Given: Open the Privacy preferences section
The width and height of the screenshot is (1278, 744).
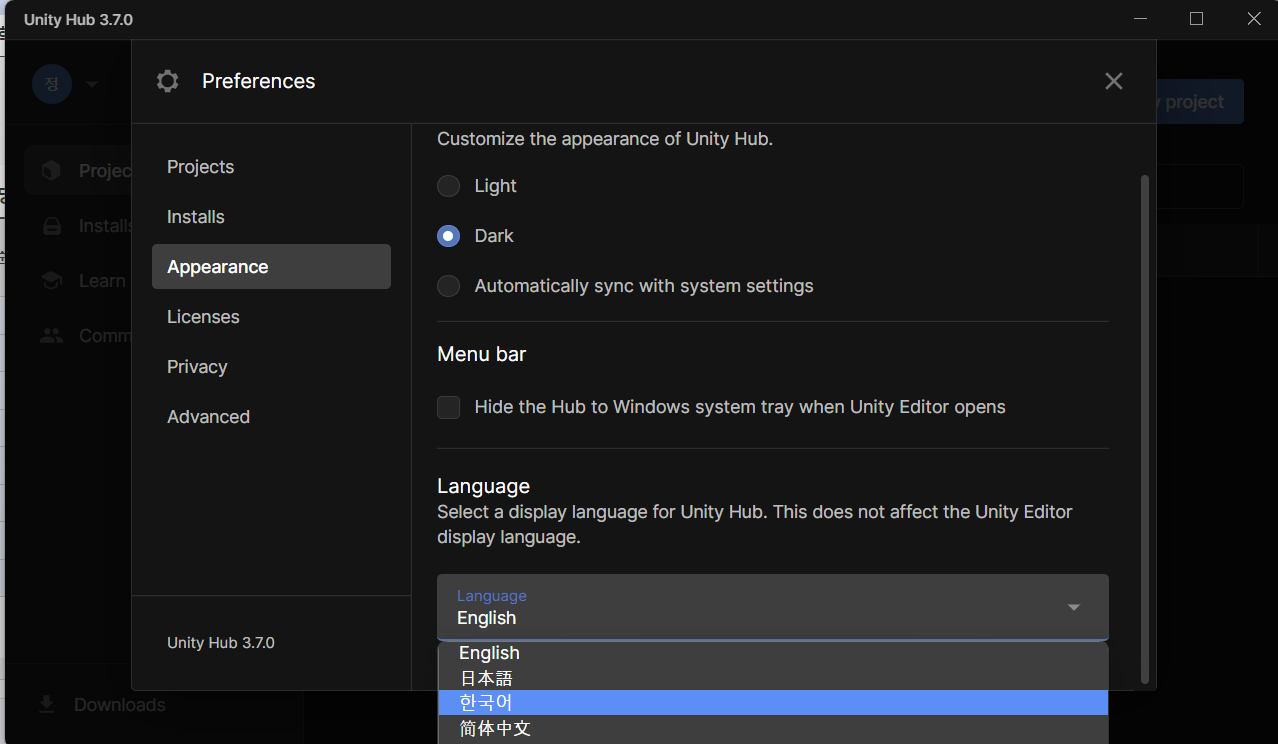Looking at the screenshot, I should [271, 367].
